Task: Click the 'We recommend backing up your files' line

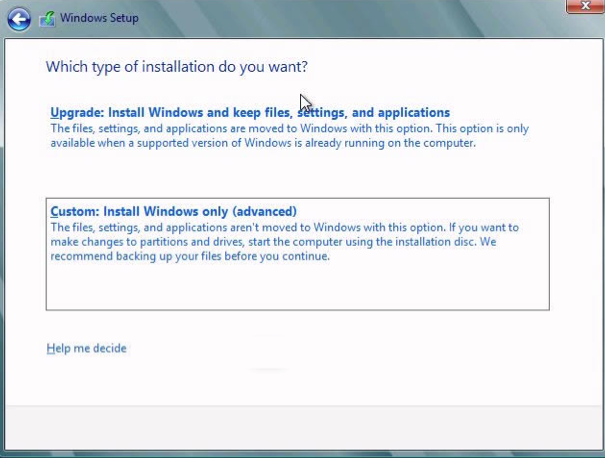Action: point(190,256)
